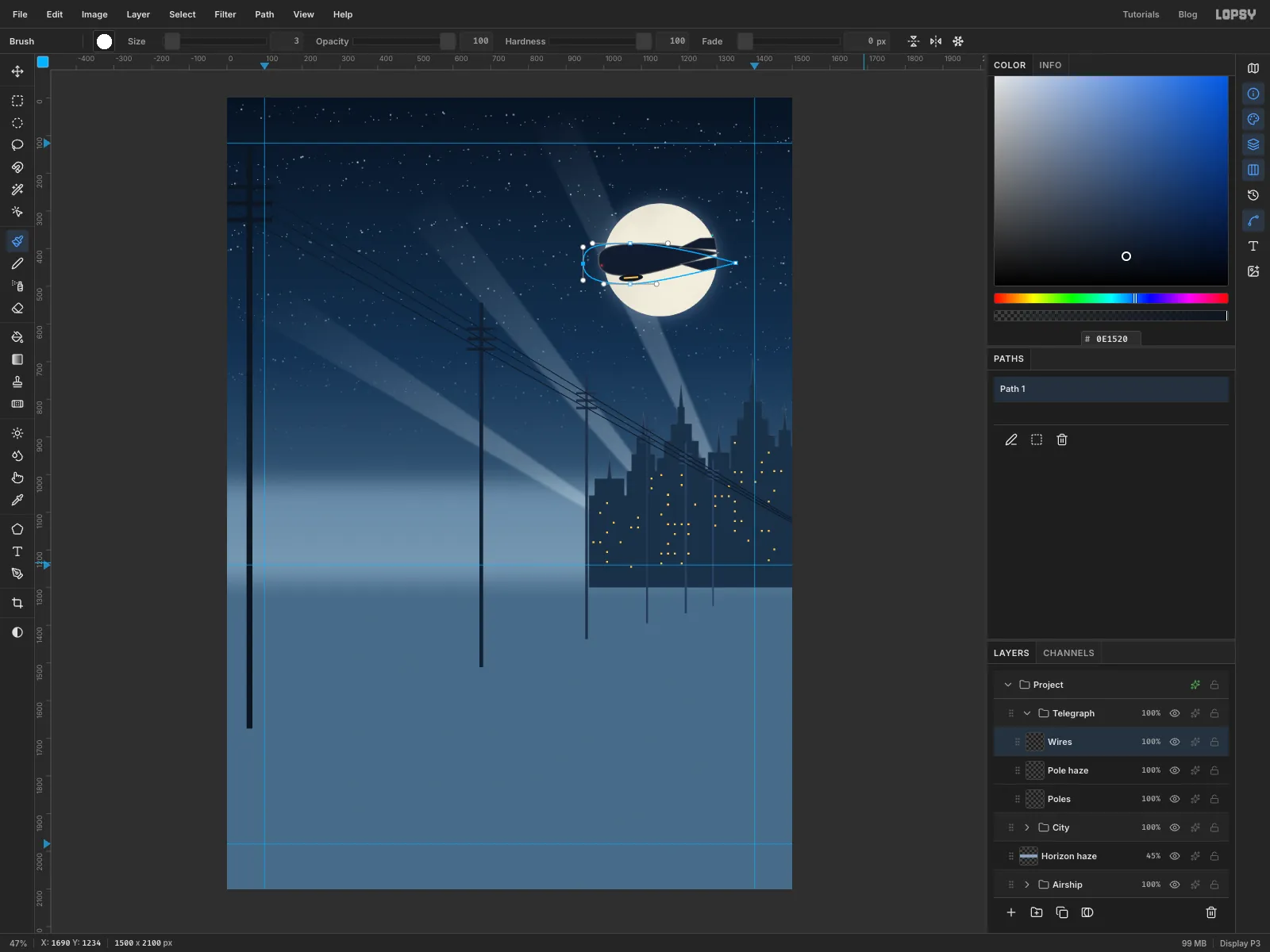Hide the City folder
Image resolution: width=1270 pixels, height=952 pixels.
pos(1175,827)
